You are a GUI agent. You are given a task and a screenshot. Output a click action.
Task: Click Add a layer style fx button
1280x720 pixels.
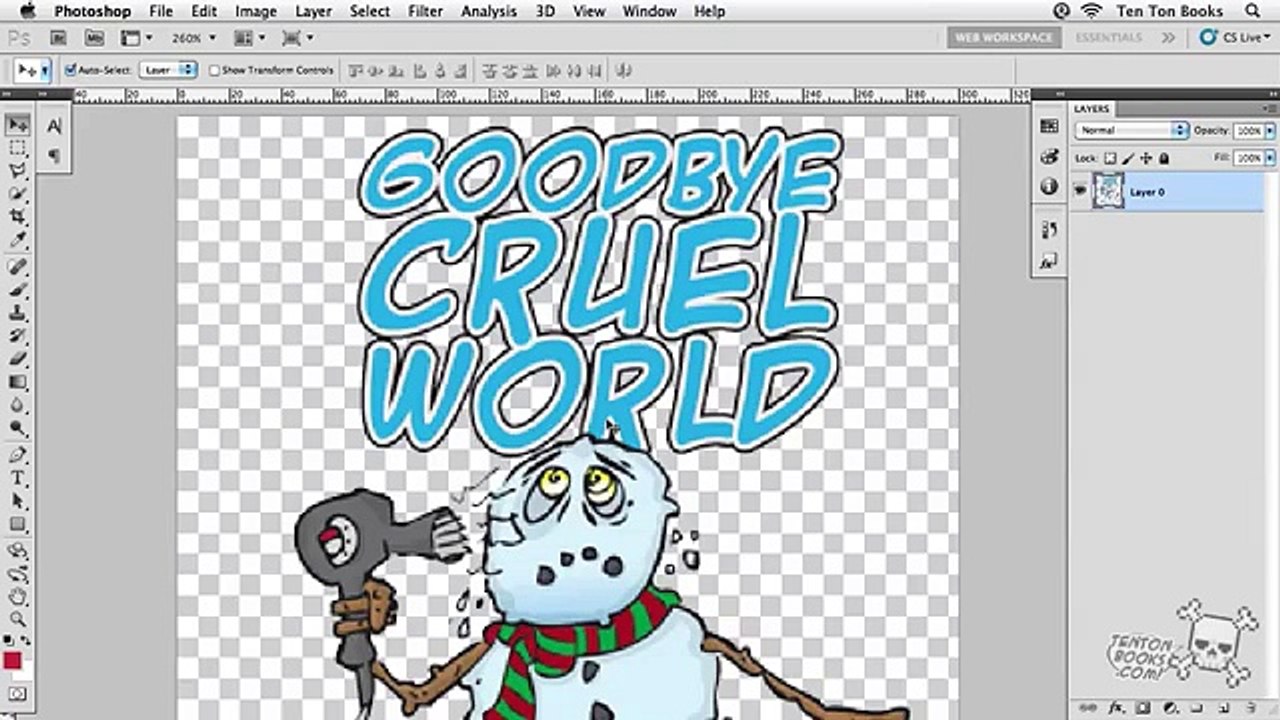(x=1118, y=708)
